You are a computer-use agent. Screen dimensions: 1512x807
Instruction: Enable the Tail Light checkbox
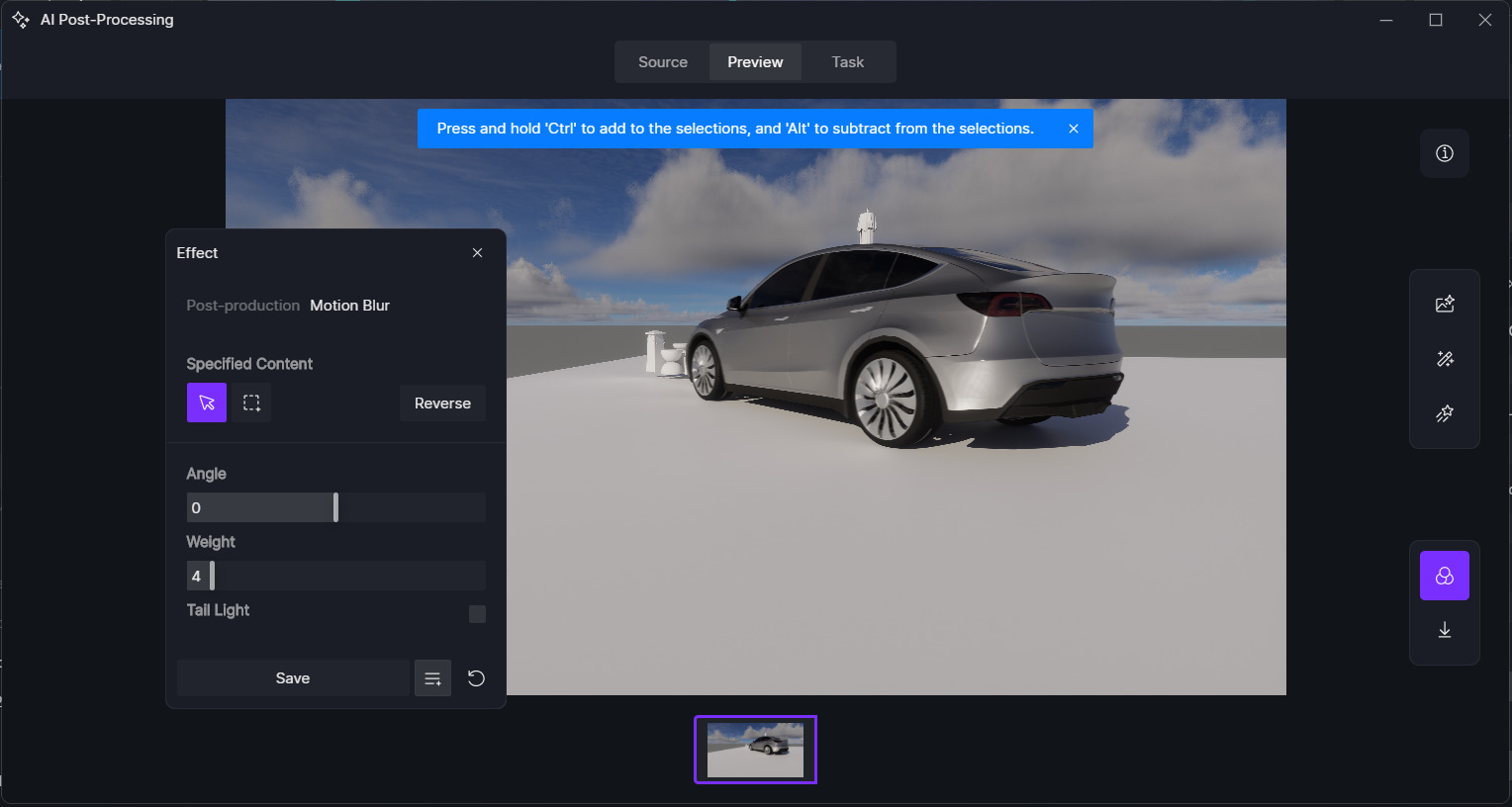coord(477,614)
